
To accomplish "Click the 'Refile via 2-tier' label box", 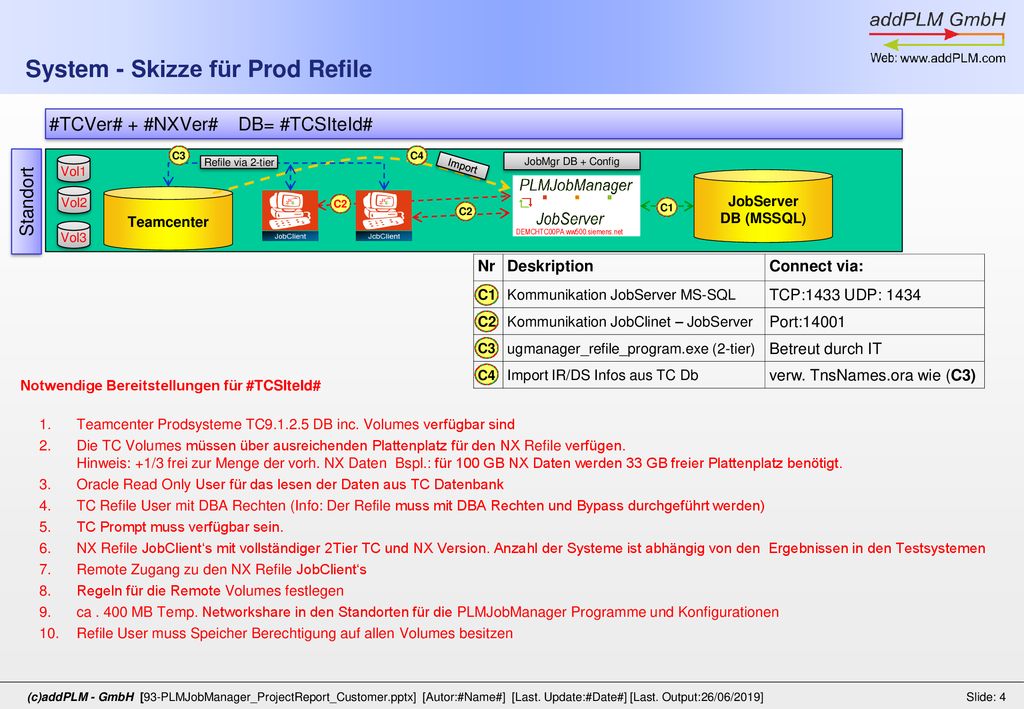I will [239, 162].
